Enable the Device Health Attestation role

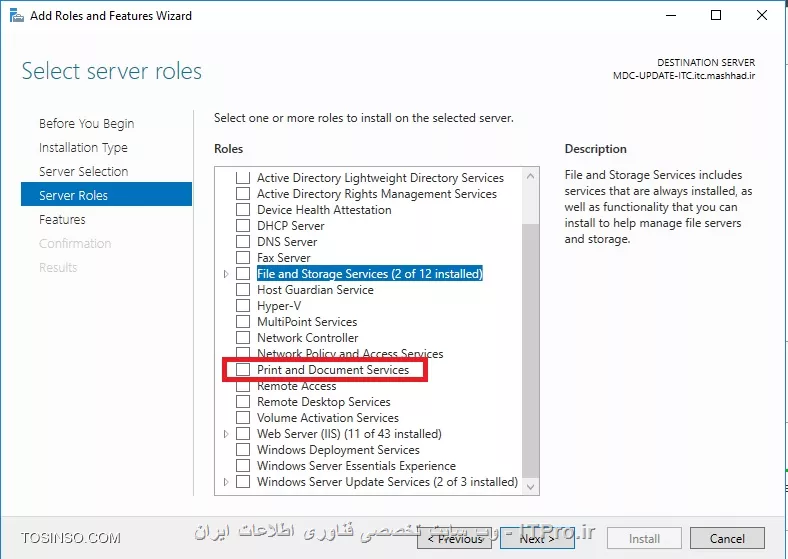243,210
